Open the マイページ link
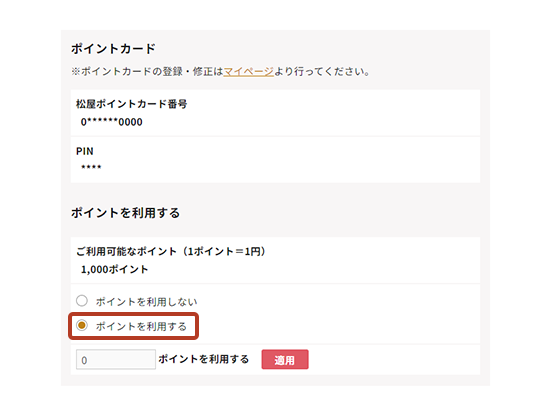 coord(248,72)
